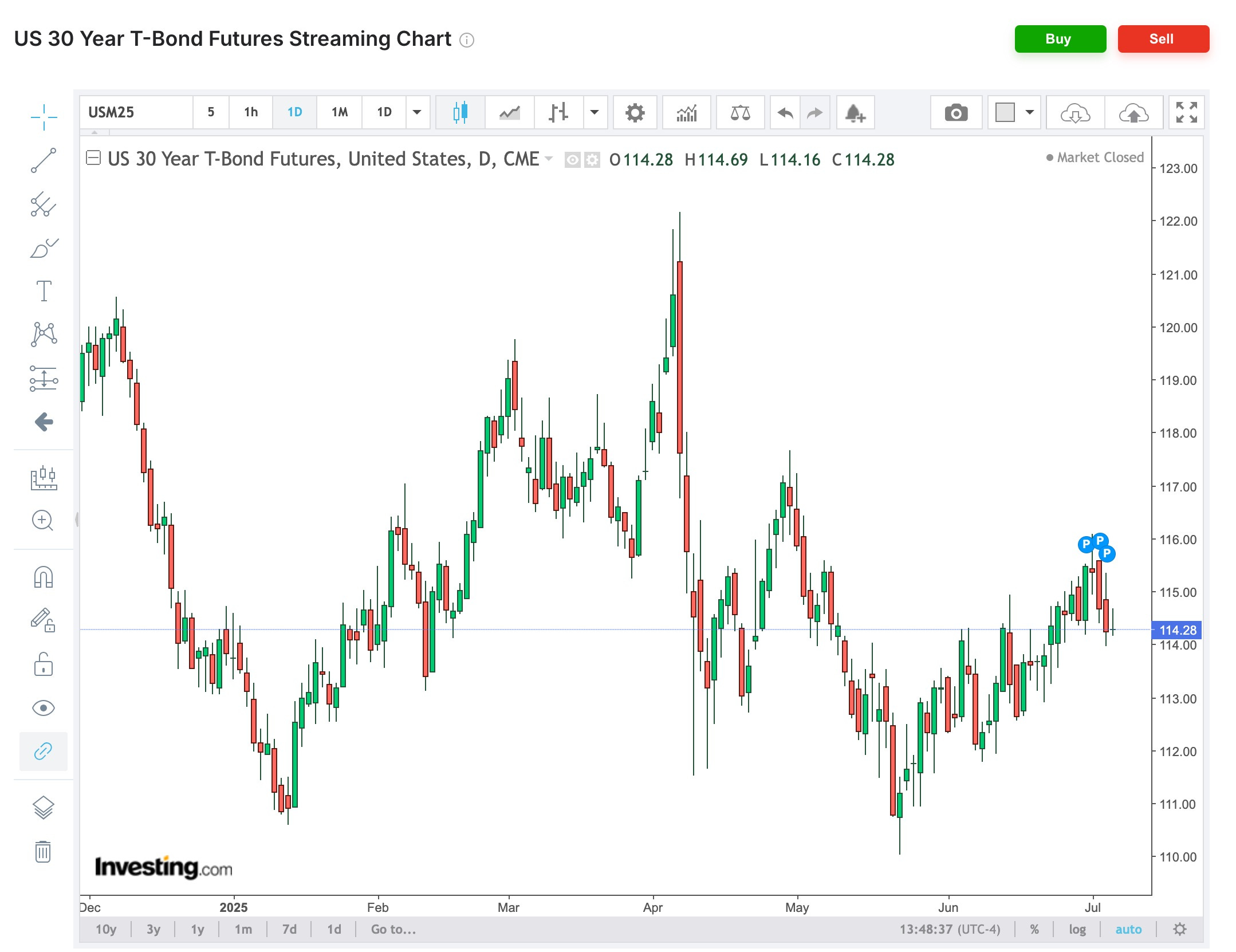Select the 5 minute interval

click(211, 112)
